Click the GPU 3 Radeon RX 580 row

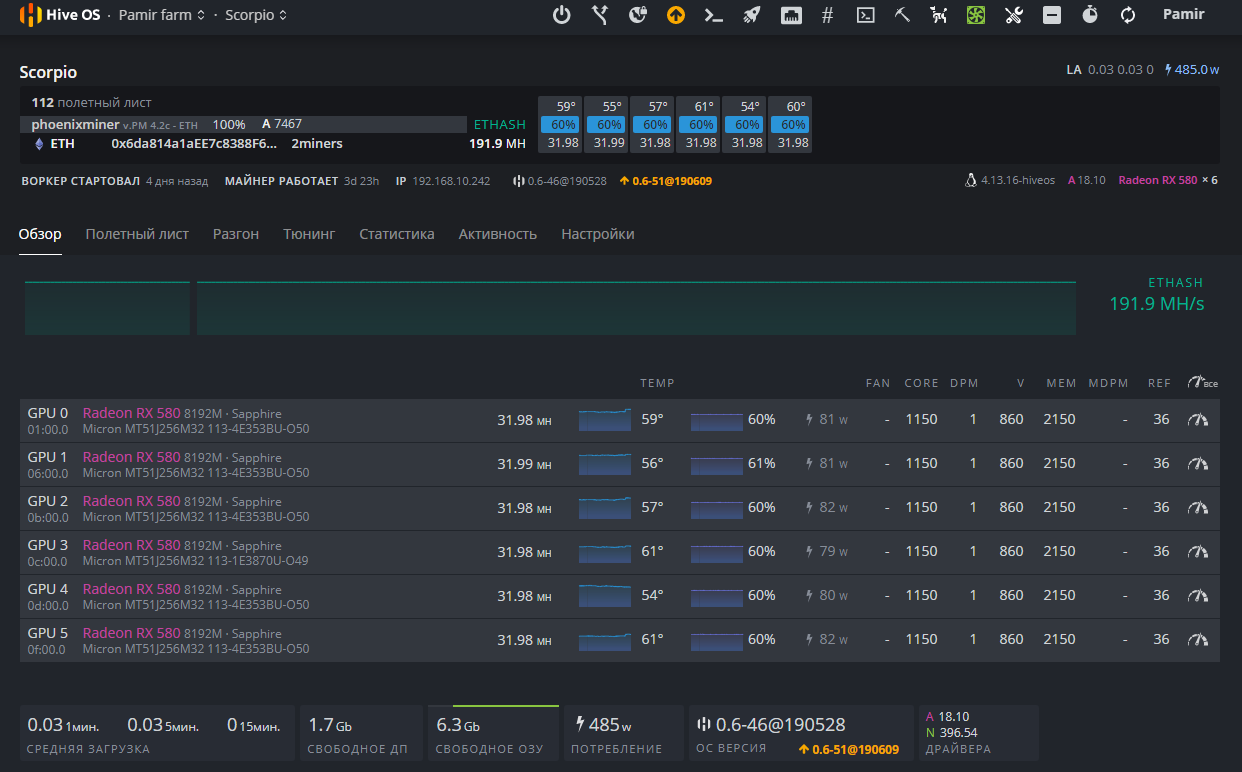[x=131, y=545]
